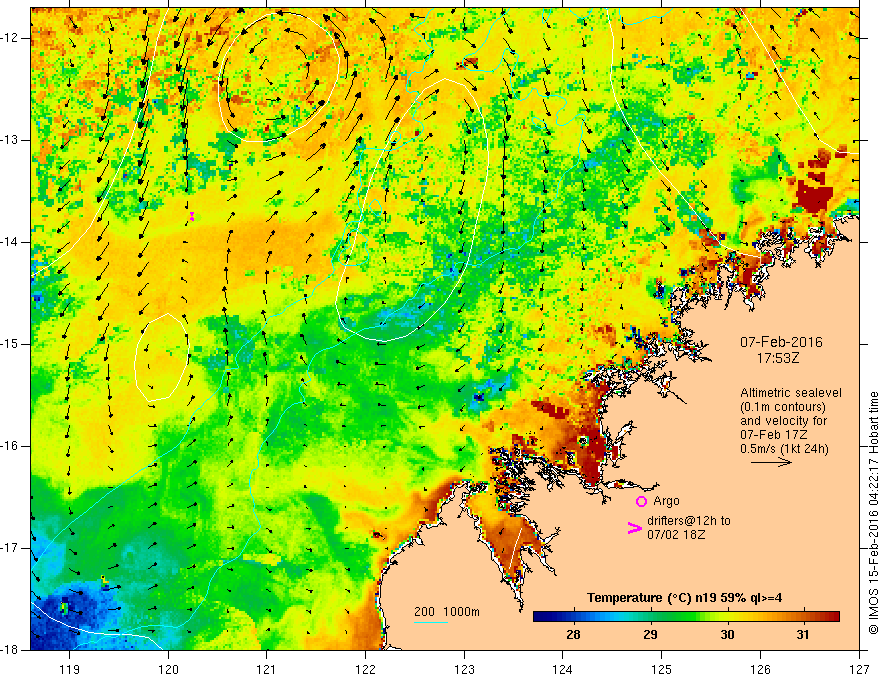Click the magenta Argo circle legend marker
Image resolution: width=880 pixels, height=680 pixels.
click(x=641, y=501)
